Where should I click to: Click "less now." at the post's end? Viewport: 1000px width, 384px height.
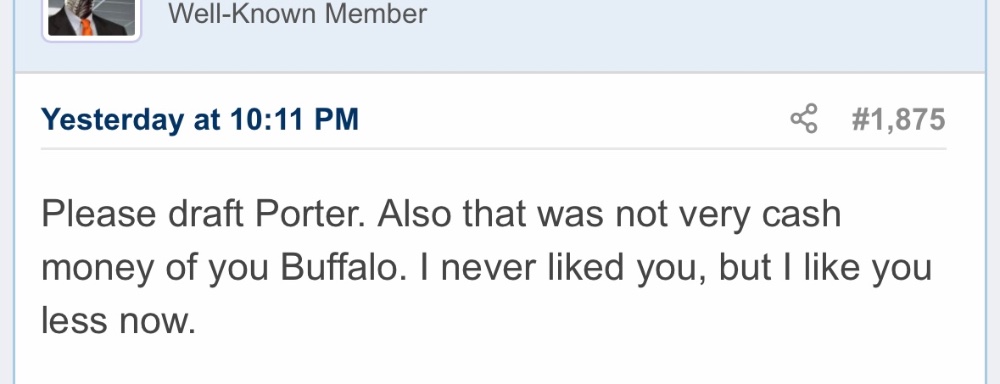click(x=119, y=320)
